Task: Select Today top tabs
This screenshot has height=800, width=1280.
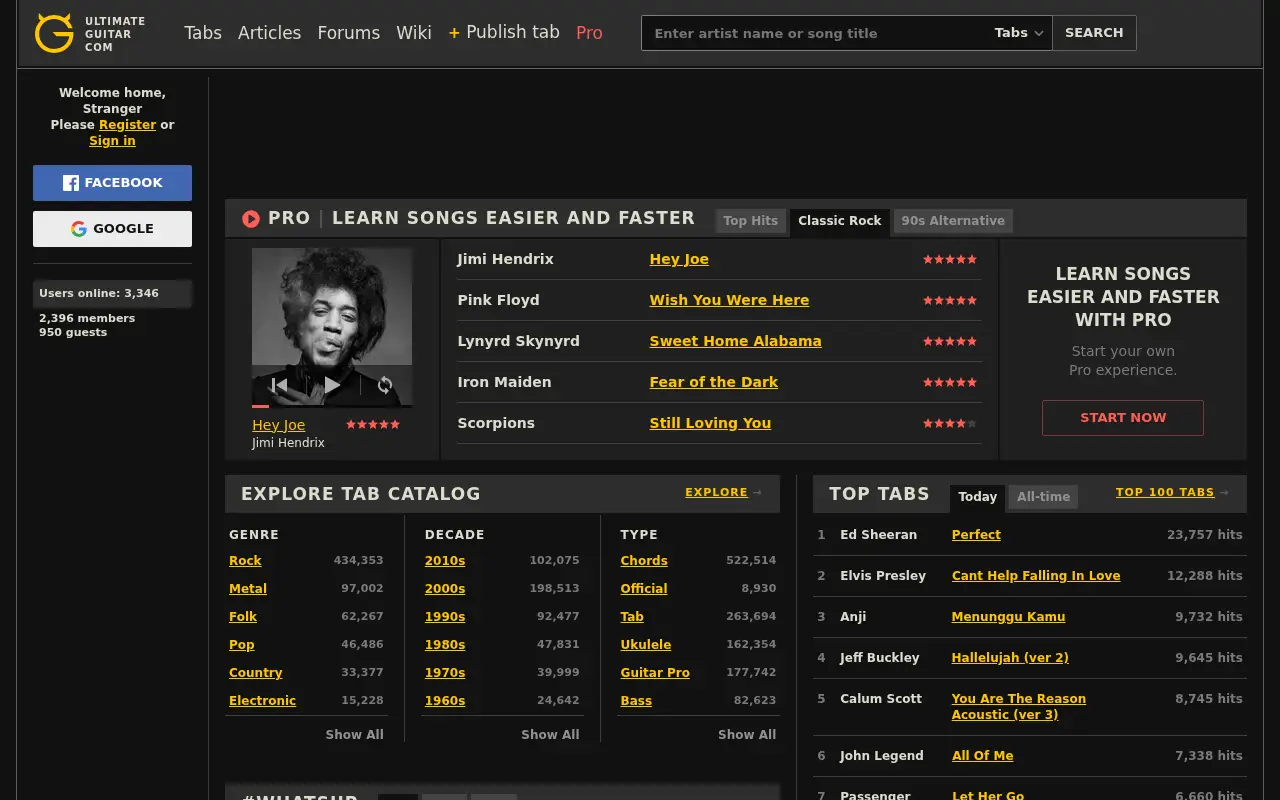Action: [x=977, y=497]
